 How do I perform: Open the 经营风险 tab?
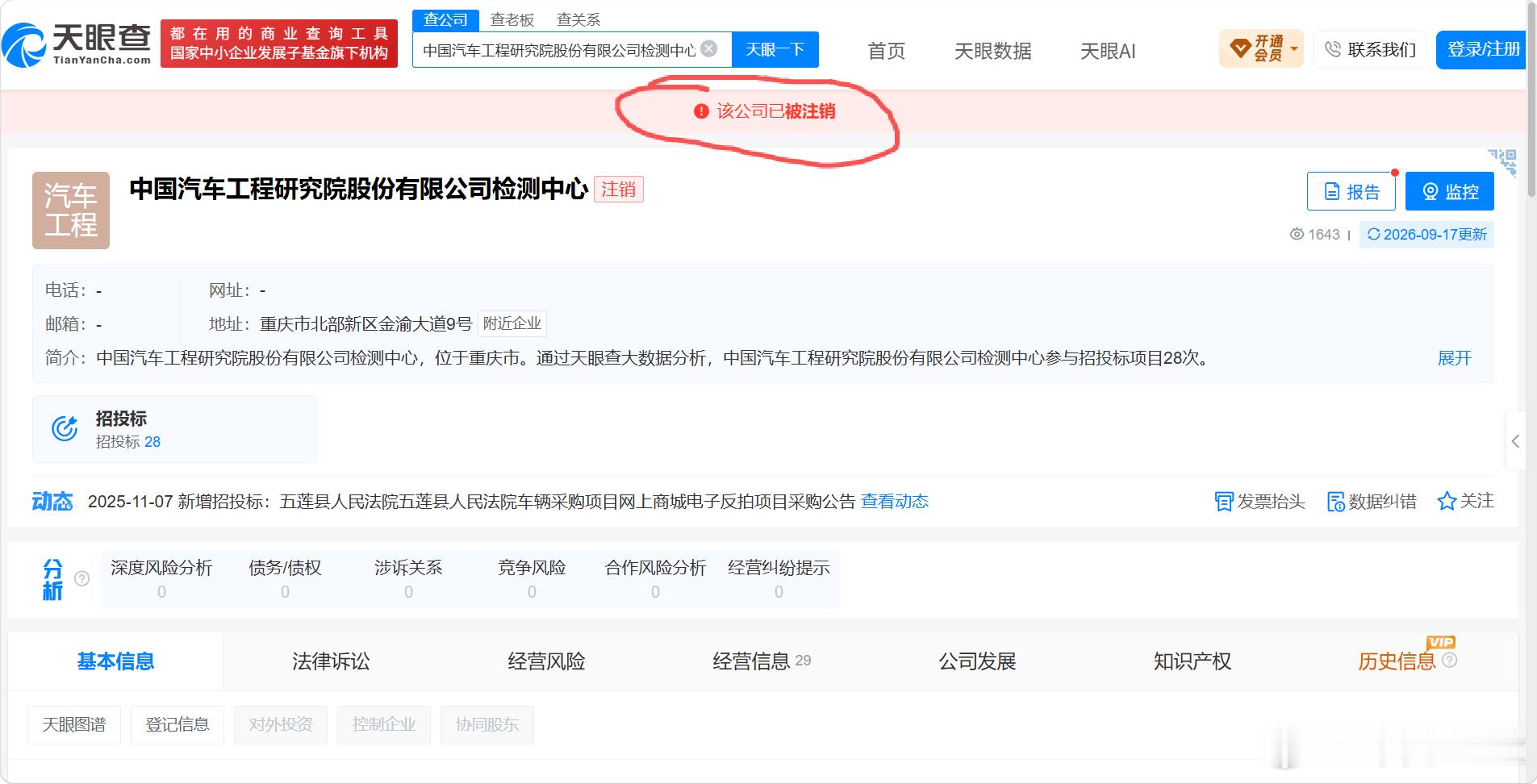point(546,661)
